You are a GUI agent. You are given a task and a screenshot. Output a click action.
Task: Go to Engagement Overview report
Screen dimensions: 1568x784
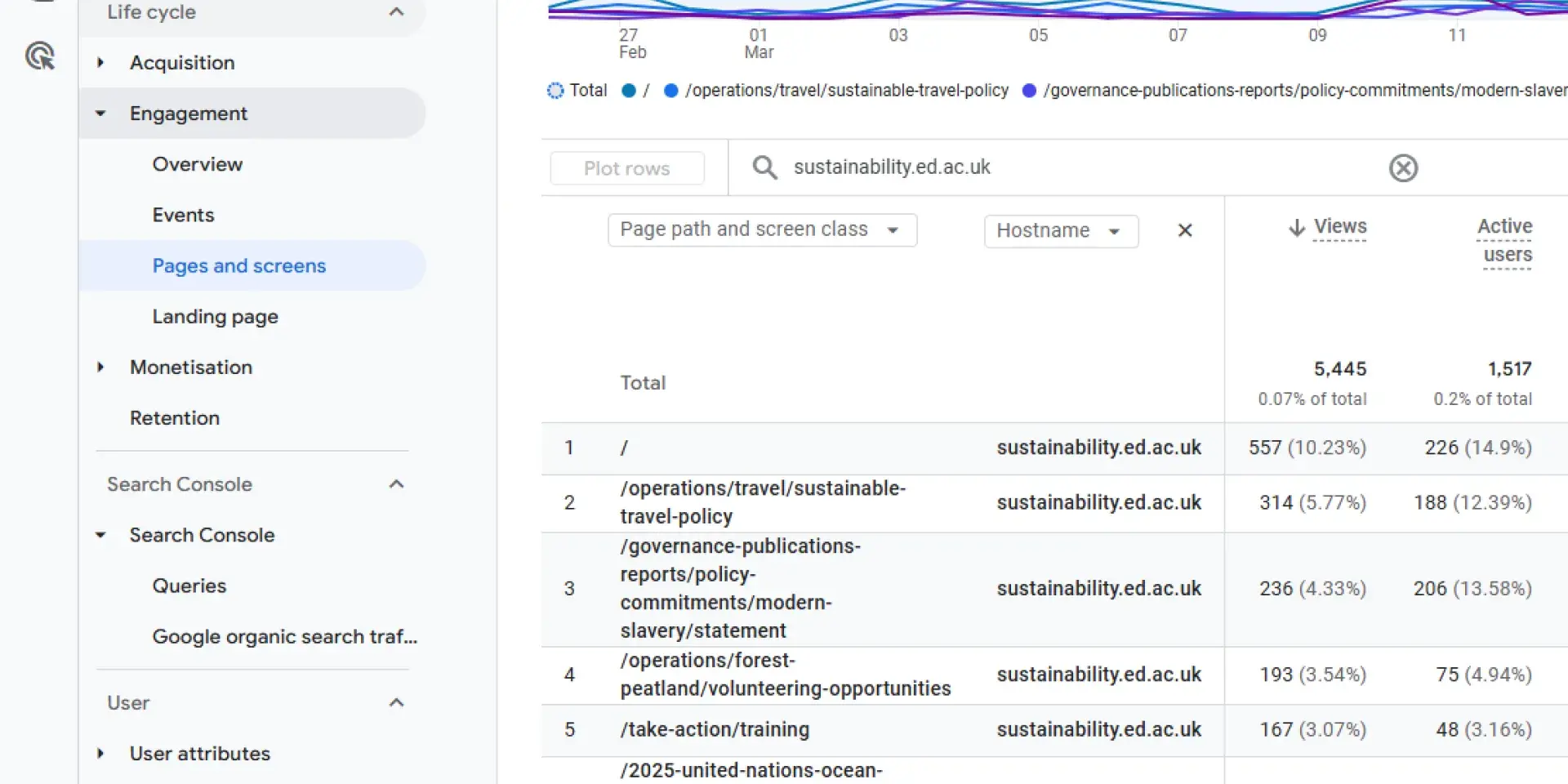[197, 164]
